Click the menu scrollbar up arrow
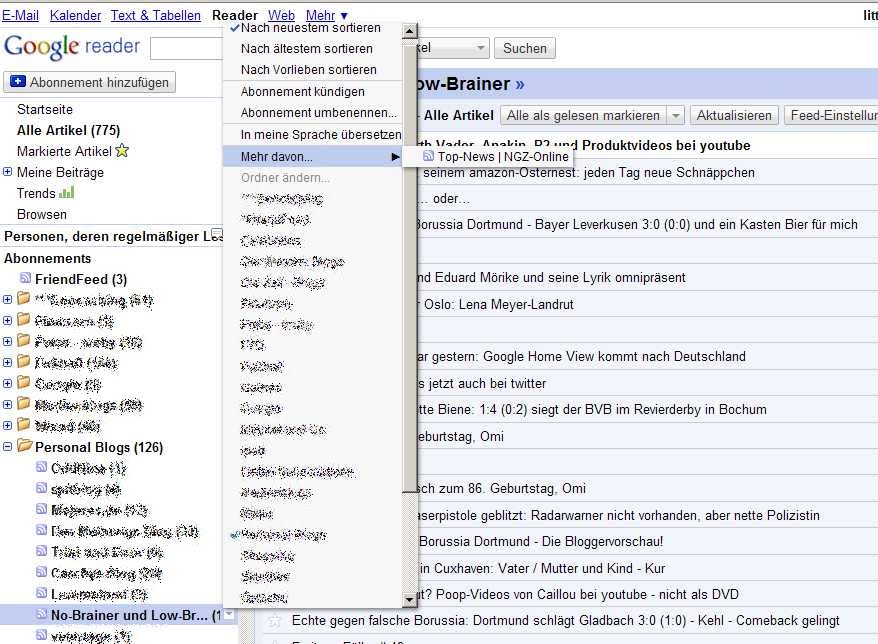 (x=409, y=31)
